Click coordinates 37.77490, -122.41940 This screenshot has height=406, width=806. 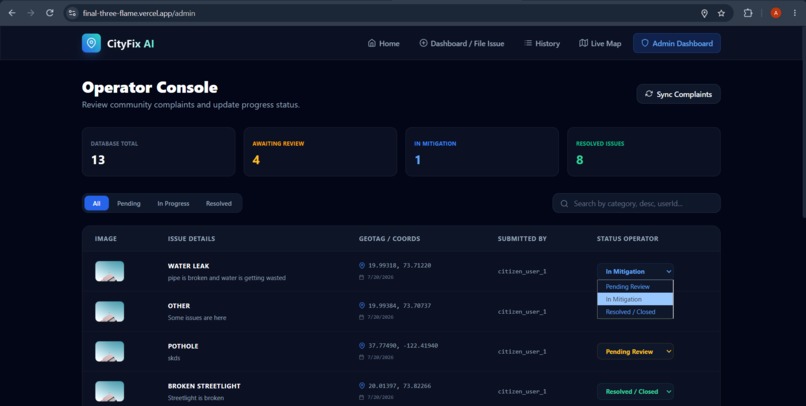tap(403, 346)
